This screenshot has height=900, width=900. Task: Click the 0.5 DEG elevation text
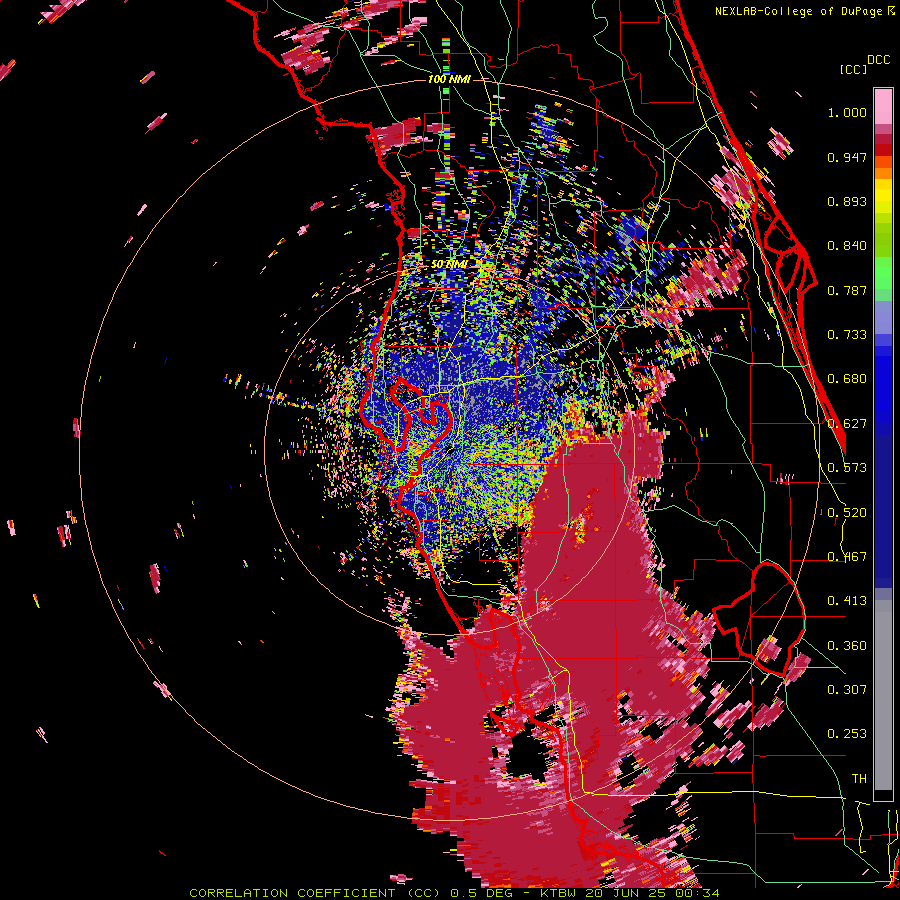pos(481,893)
